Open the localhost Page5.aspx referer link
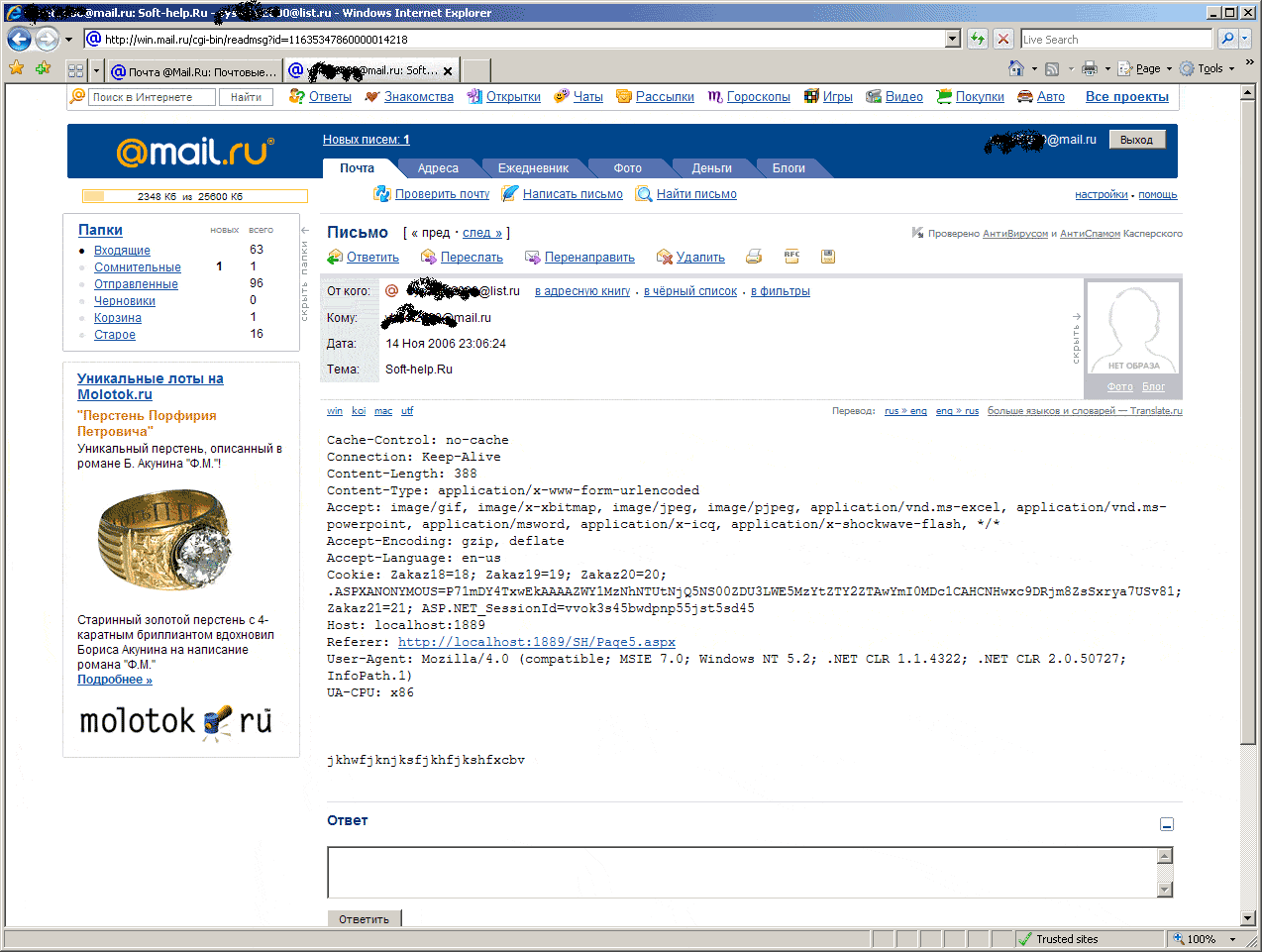Viewport: 1262px width, 952px height. point(537,642)
